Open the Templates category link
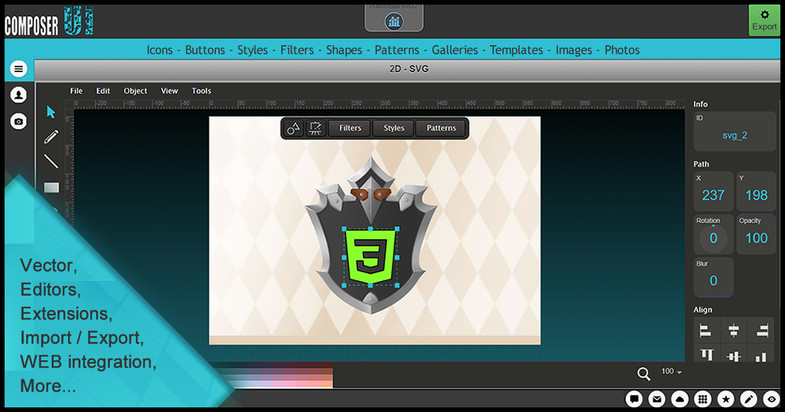This screenshot has width=785, height=412. point(516,50)
